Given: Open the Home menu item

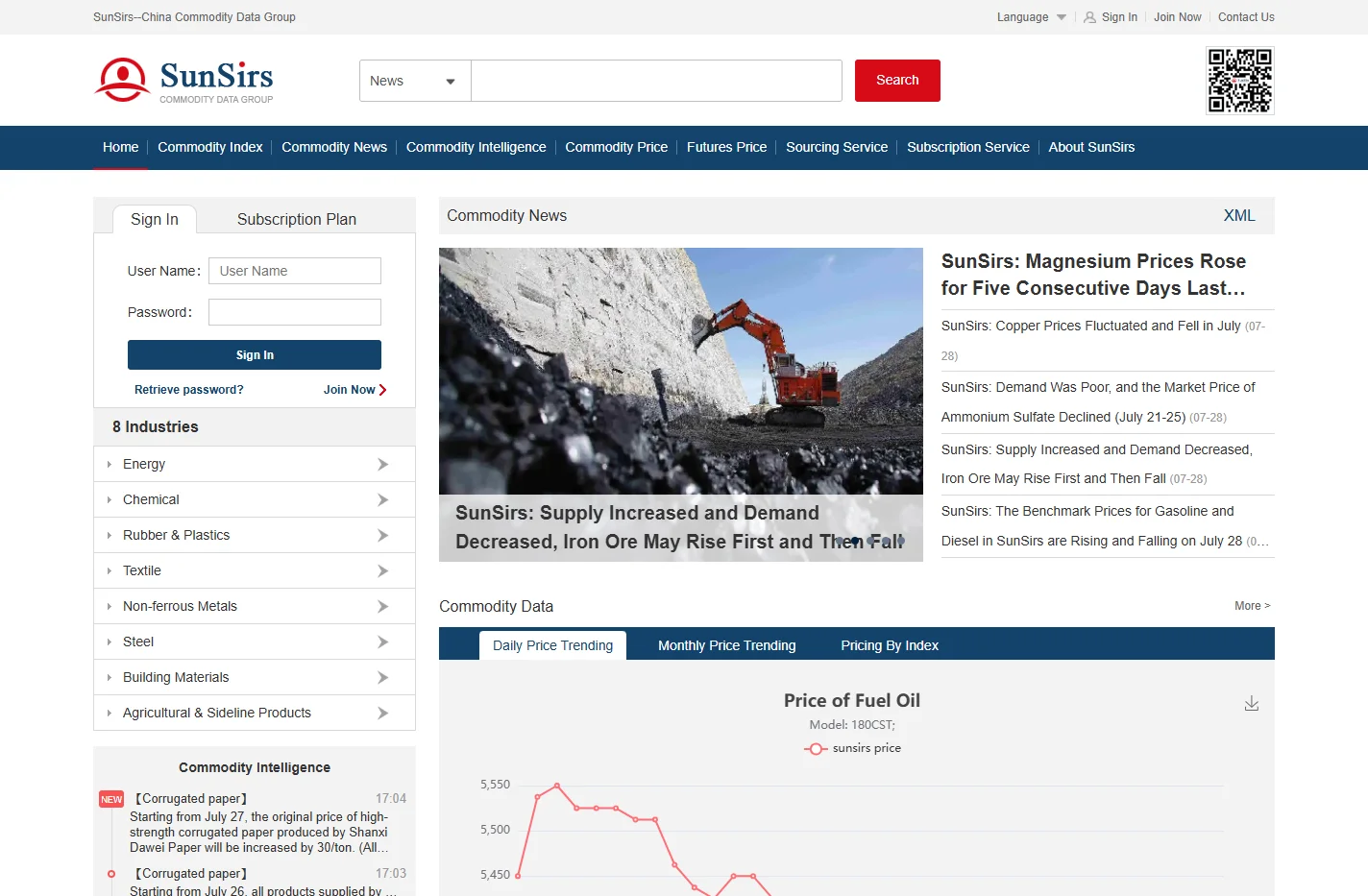Looking at the screenshot, I should [121, 147].
